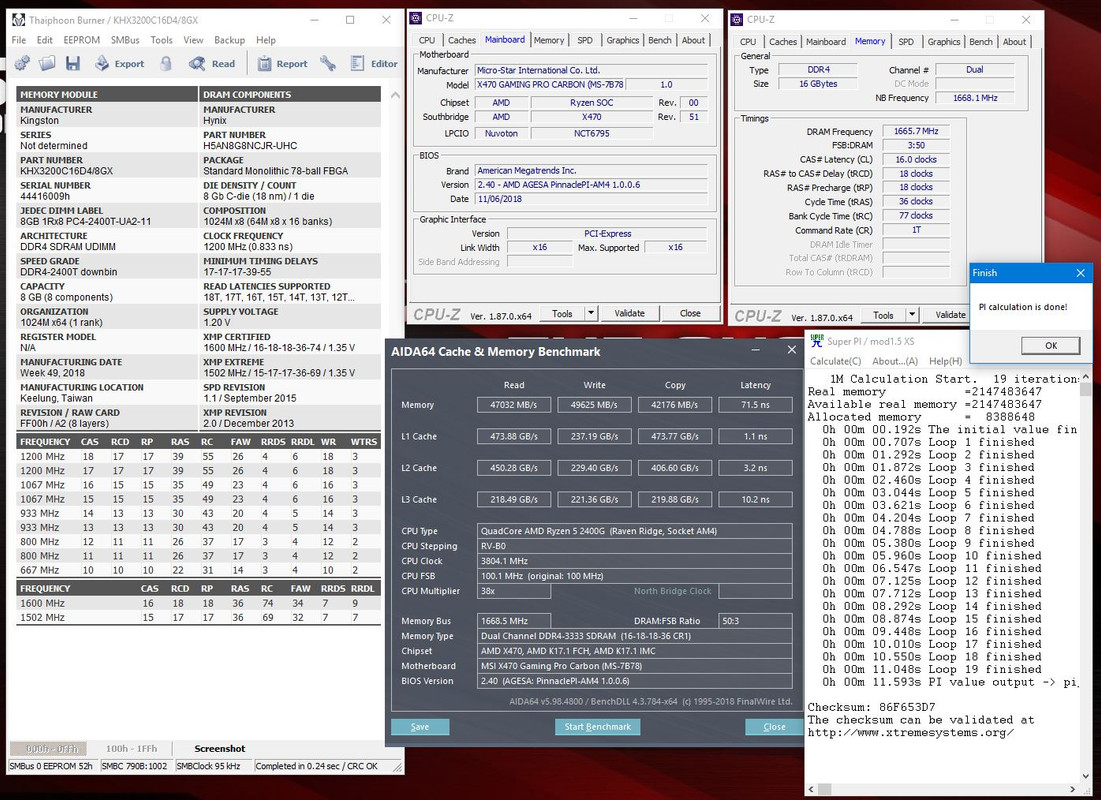Click the scroll-up arrow in Thaiphoon Burner

point(395,94)
